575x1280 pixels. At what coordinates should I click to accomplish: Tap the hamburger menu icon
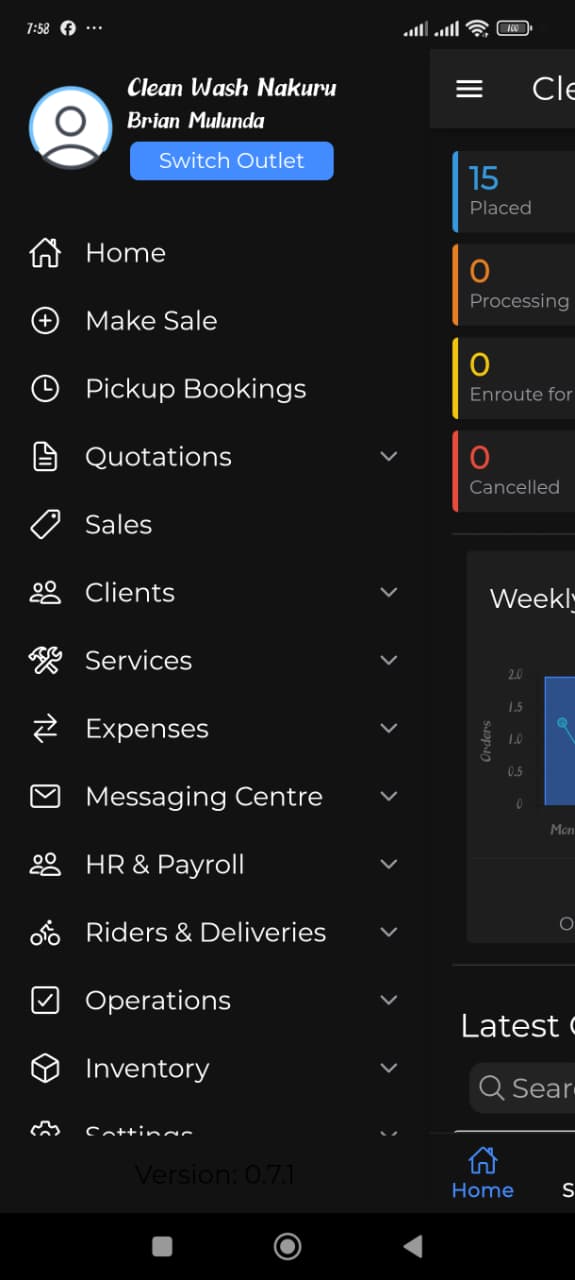tap(469, 89)
